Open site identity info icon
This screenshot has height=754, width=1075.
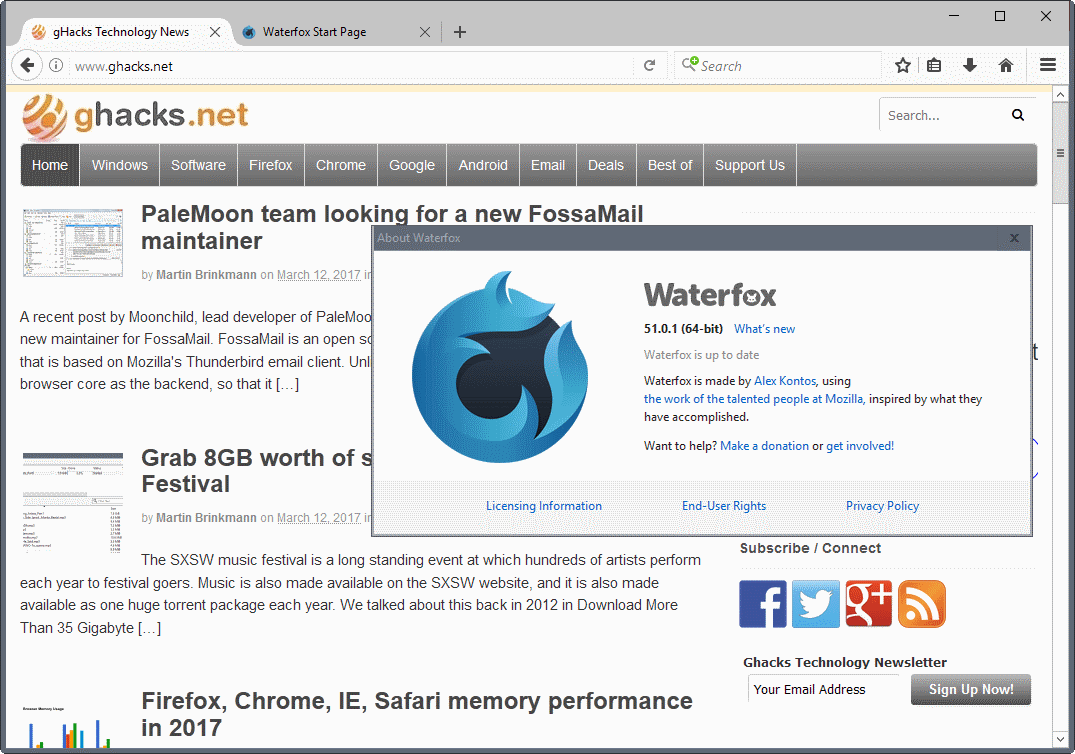56,65
